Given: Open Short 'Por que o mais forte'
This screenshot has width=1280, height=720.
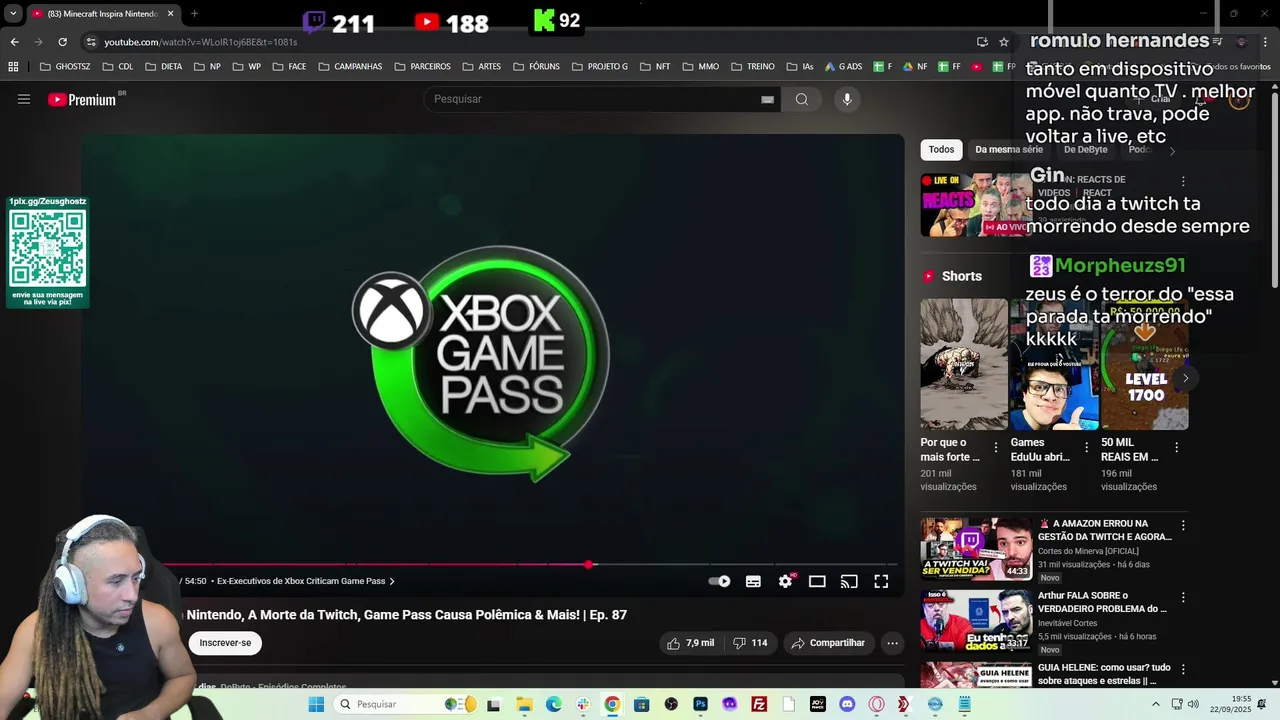Looking at the screenshot, I should [964, 364].
